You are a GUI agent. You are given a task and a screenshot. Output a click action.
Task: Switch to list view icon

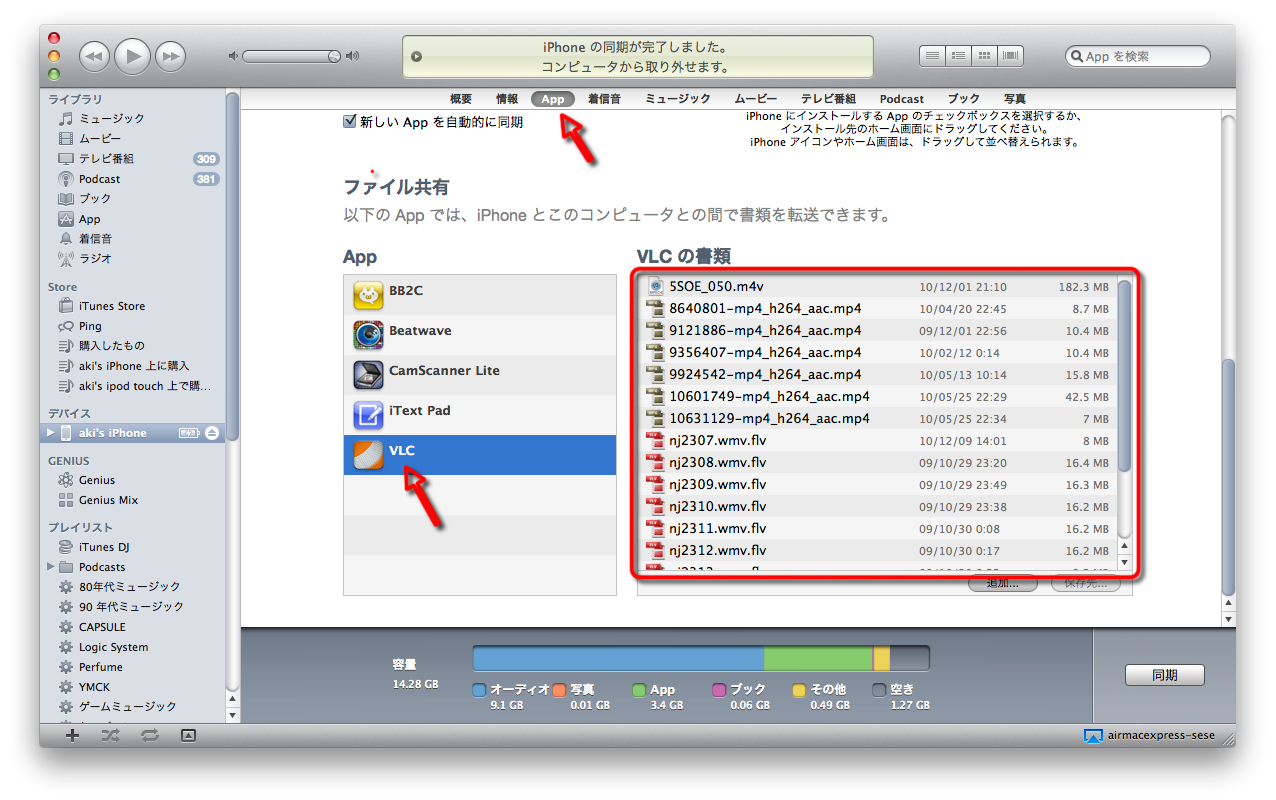pos(932,56)
